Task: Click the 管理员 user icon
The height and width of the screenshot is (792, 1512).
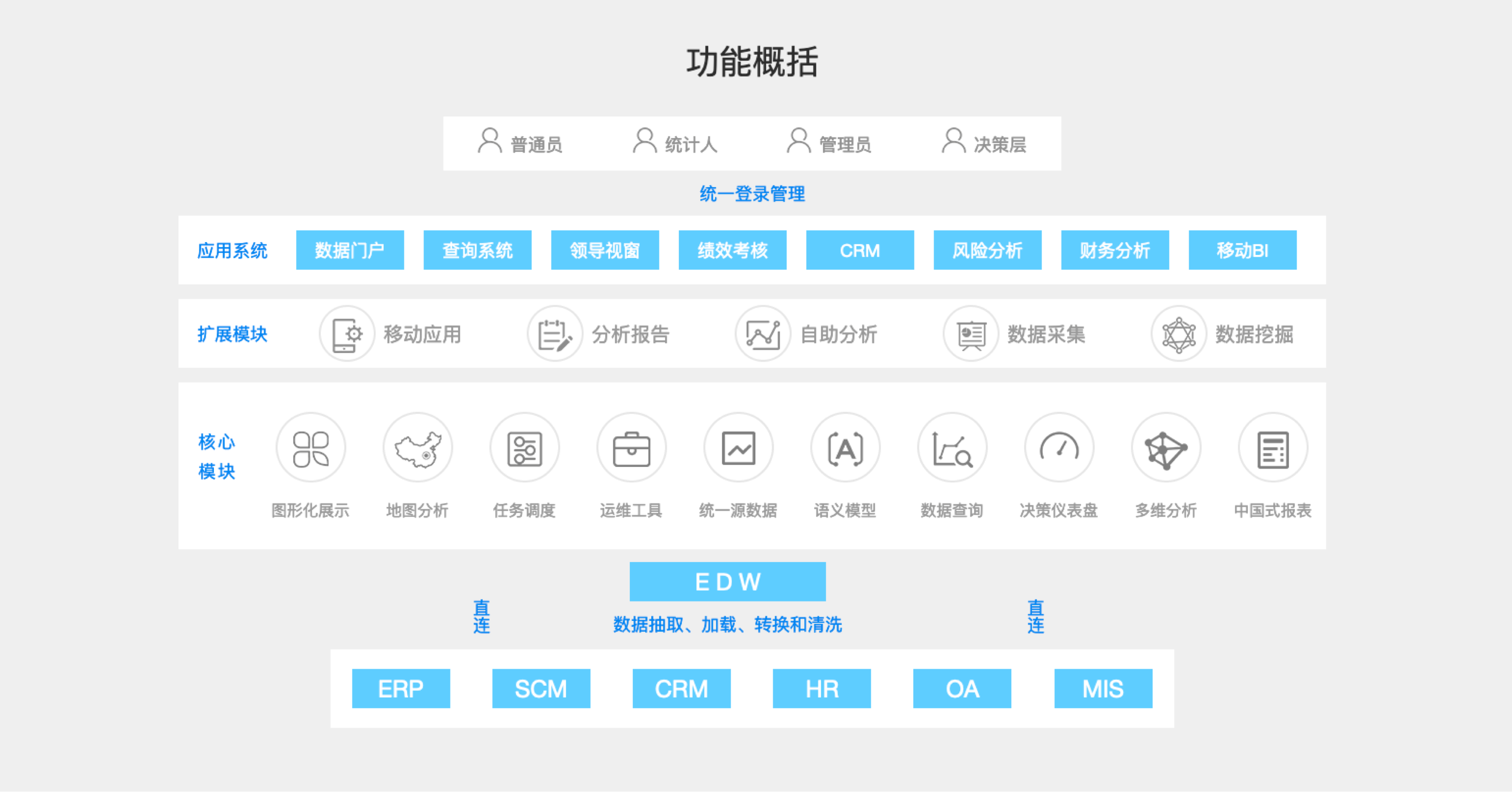Action: click(798, 141)
